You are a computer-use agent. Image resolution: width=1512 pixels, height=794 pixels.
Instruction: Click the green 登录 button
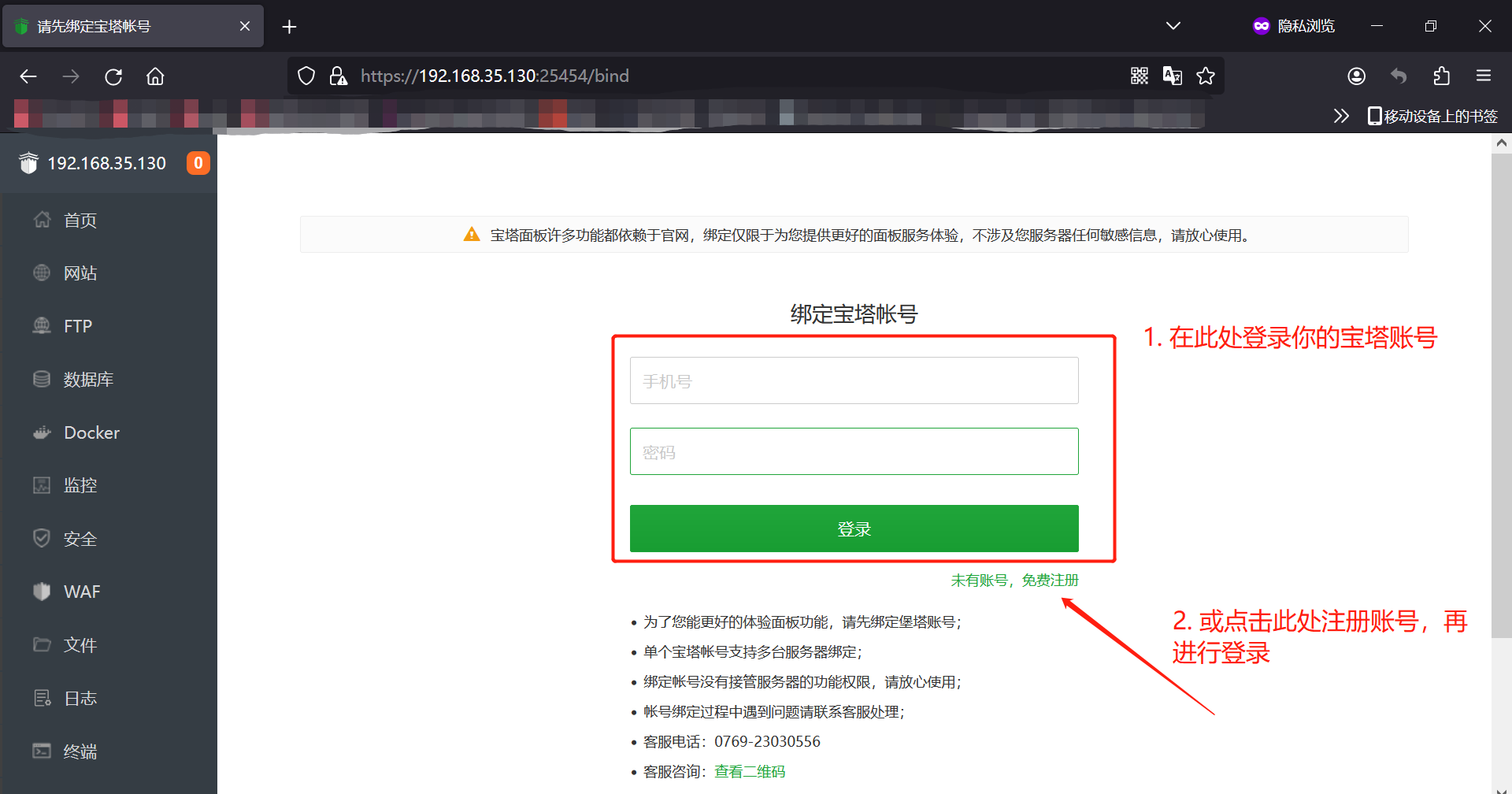(x=854, y=529)
